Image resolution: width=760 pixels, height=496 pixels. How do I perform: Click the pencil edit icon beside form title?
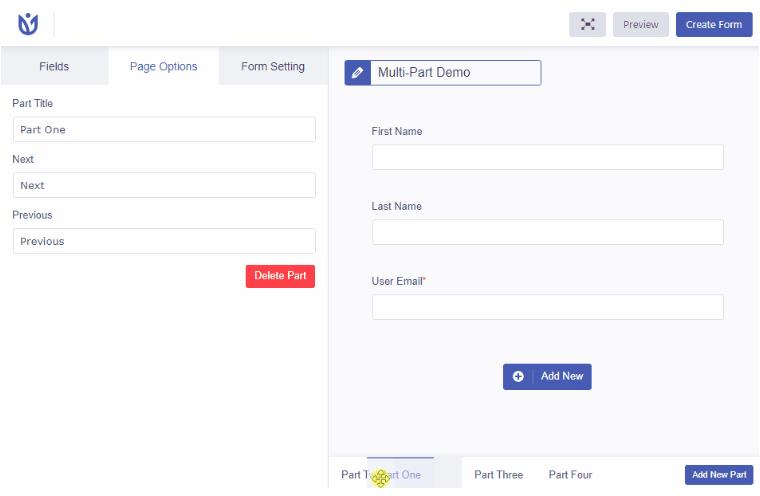pos(357,73)
